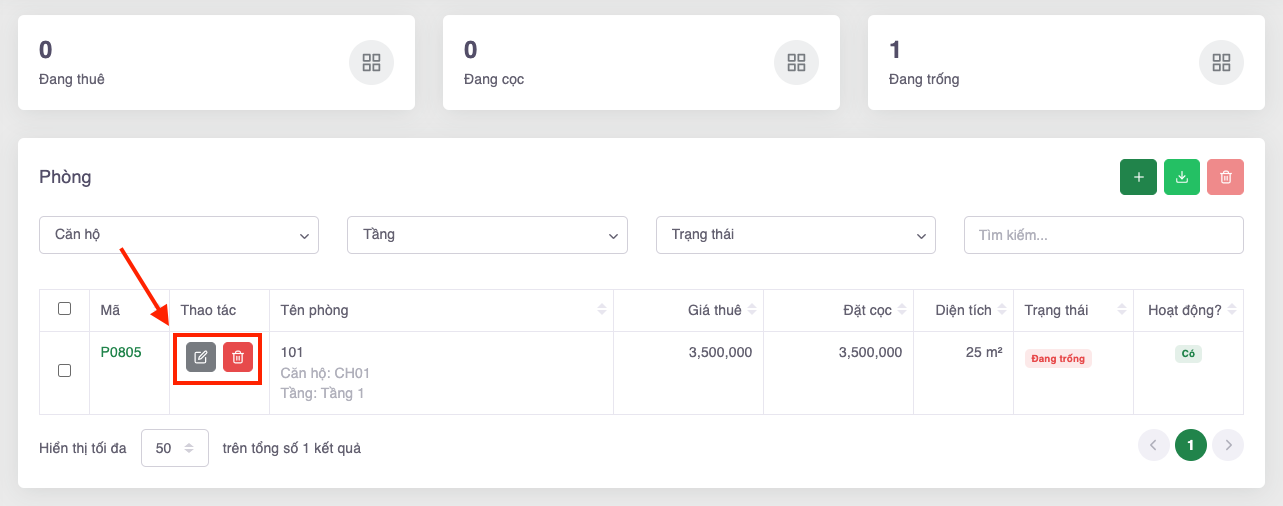Click the Tìm kiếm search field
Screen dimensions: 1283x506
(x=1103, y=235)
